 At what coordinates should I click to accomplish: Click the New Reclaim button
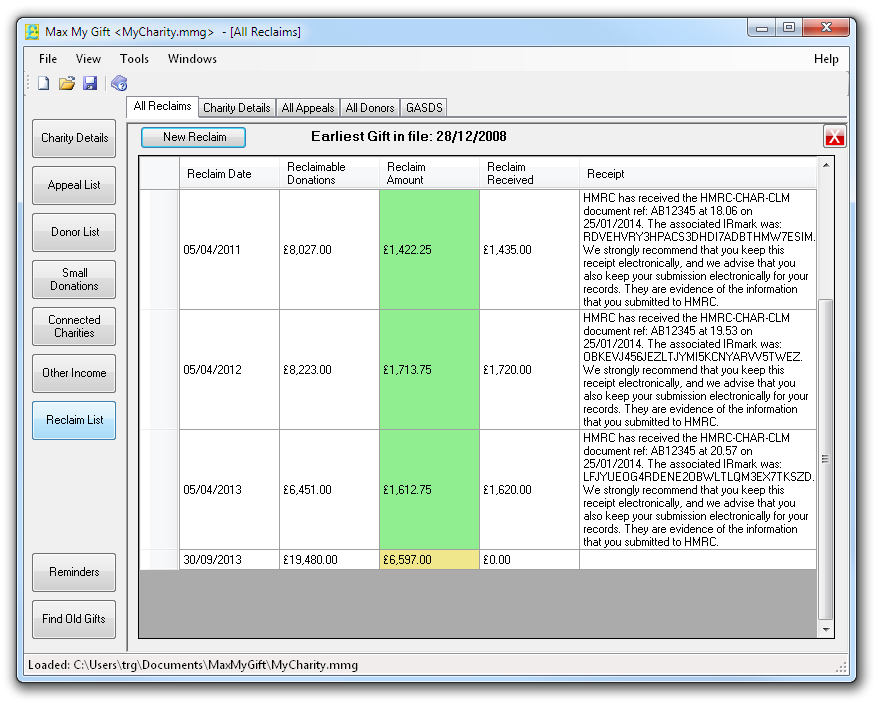coord(194,137)
